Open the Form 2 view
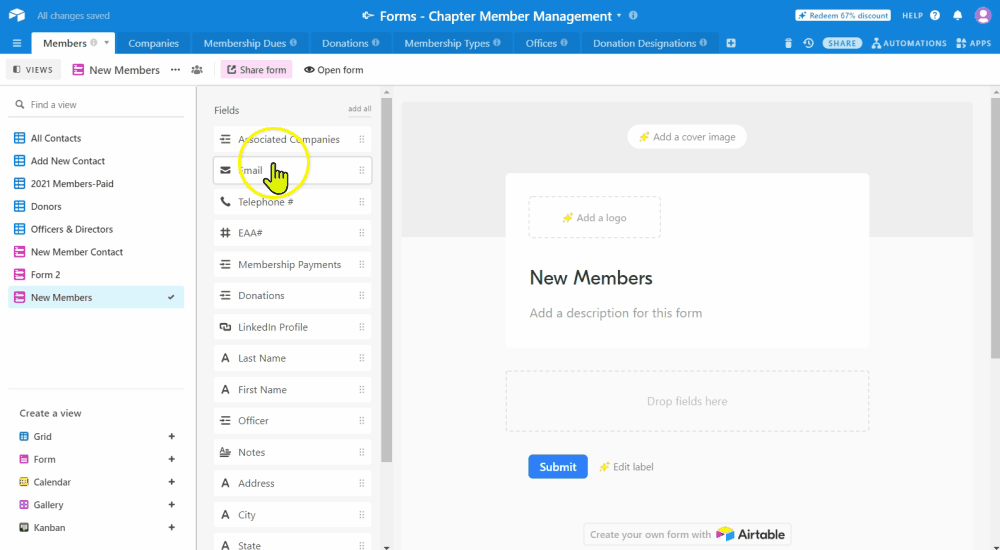The width and height of the screenshot is (1000, 550). click(x=96, y=275)
